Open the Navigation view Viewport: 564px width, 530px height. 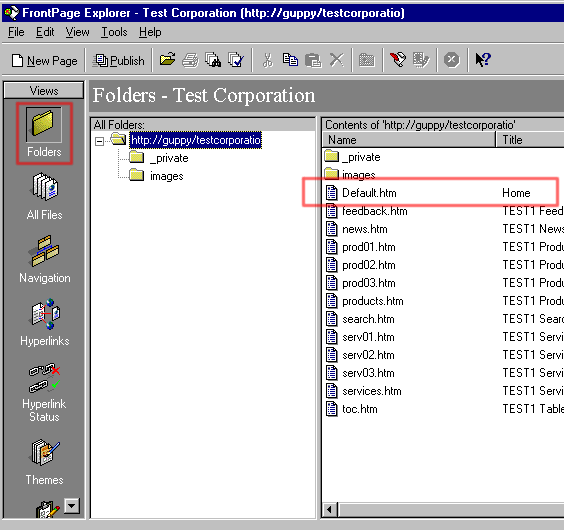coord(45,259)
